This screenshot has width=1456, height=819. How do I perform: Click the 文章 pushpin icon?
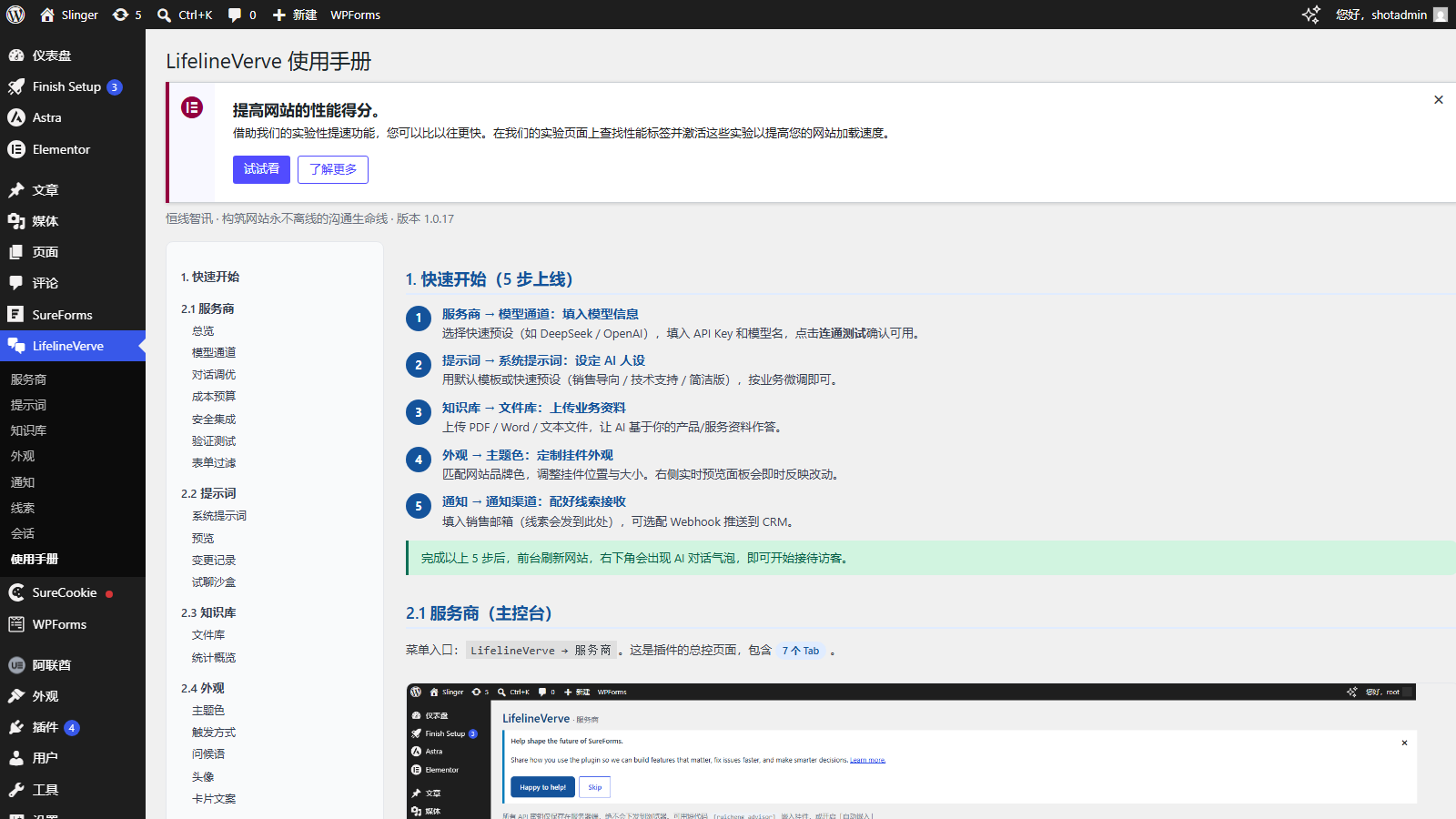(16, 190)
